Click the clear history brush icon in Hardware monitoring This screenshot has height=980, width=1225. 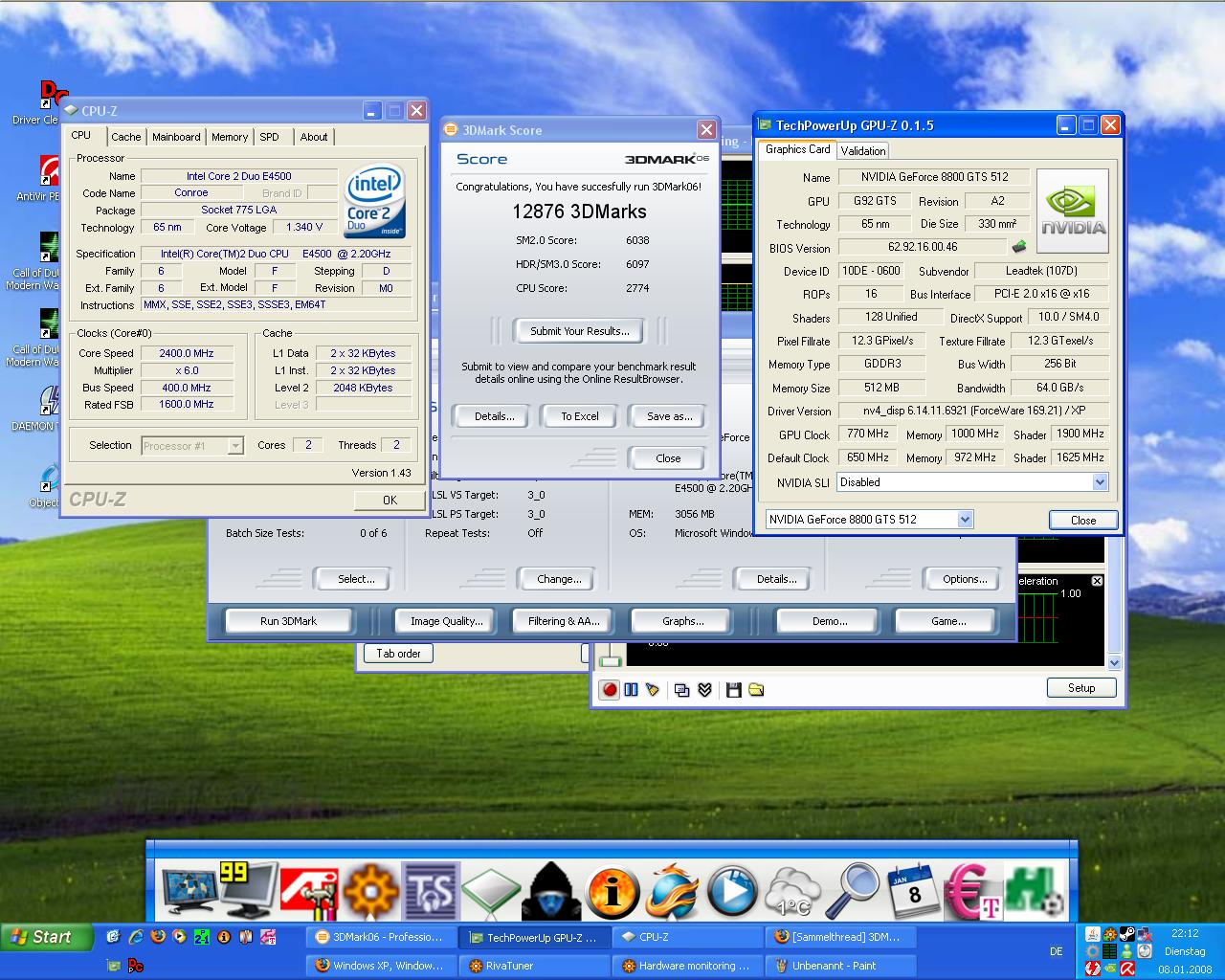[653, 689]
